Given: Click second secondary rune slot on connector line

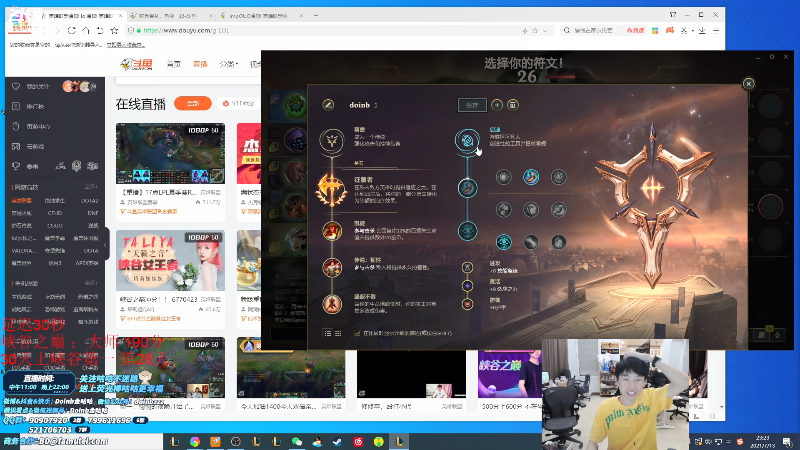Looking at the screenshot, I should click(x=467, y=231).
